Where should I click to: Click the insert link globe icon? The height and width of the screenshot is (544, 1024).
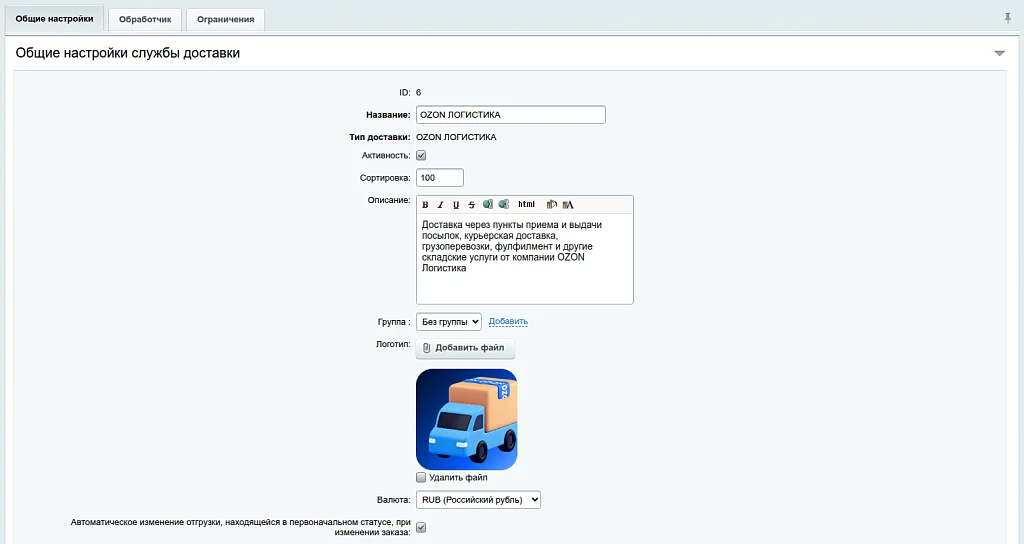tap(488, 204)
